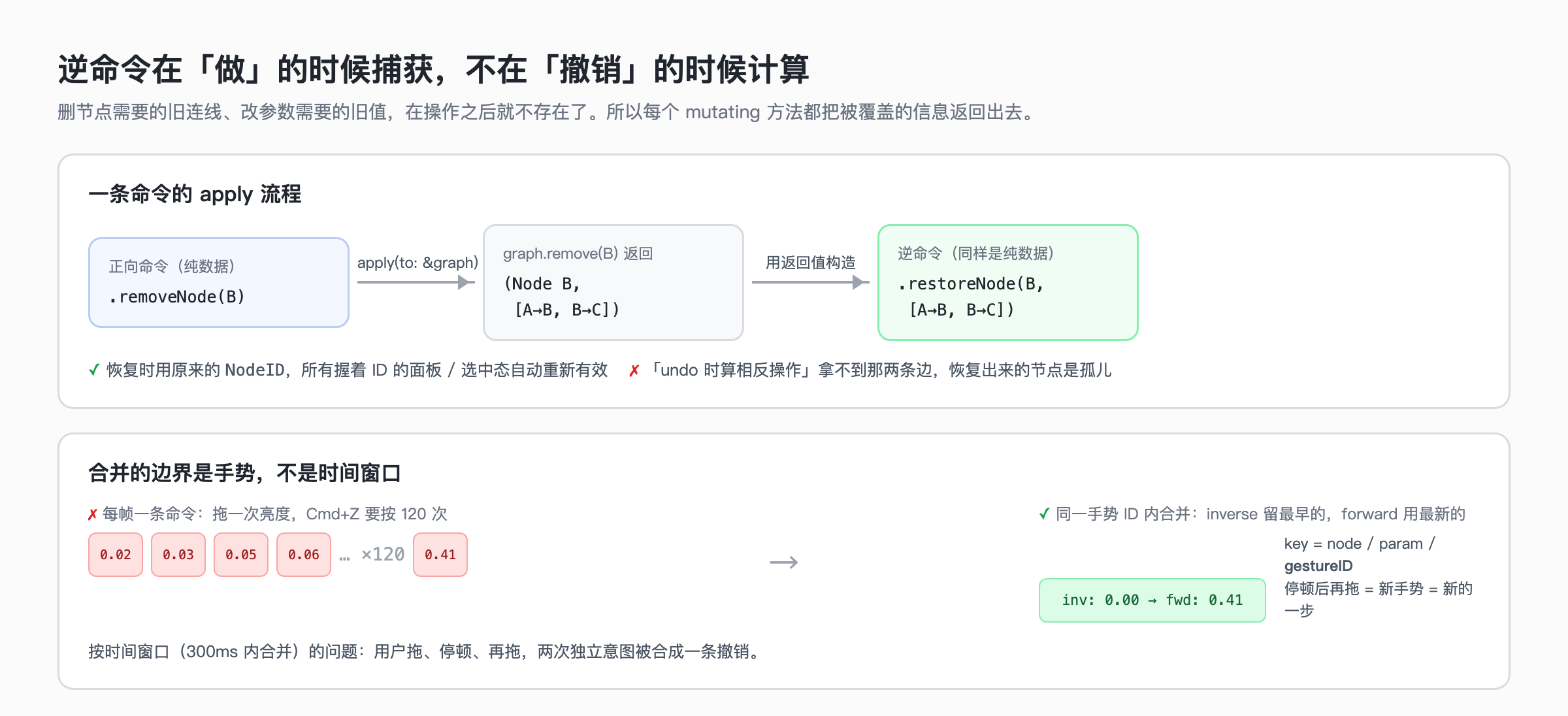Click the text 恢复时用原来的 NodeID

tap(195, 370)
